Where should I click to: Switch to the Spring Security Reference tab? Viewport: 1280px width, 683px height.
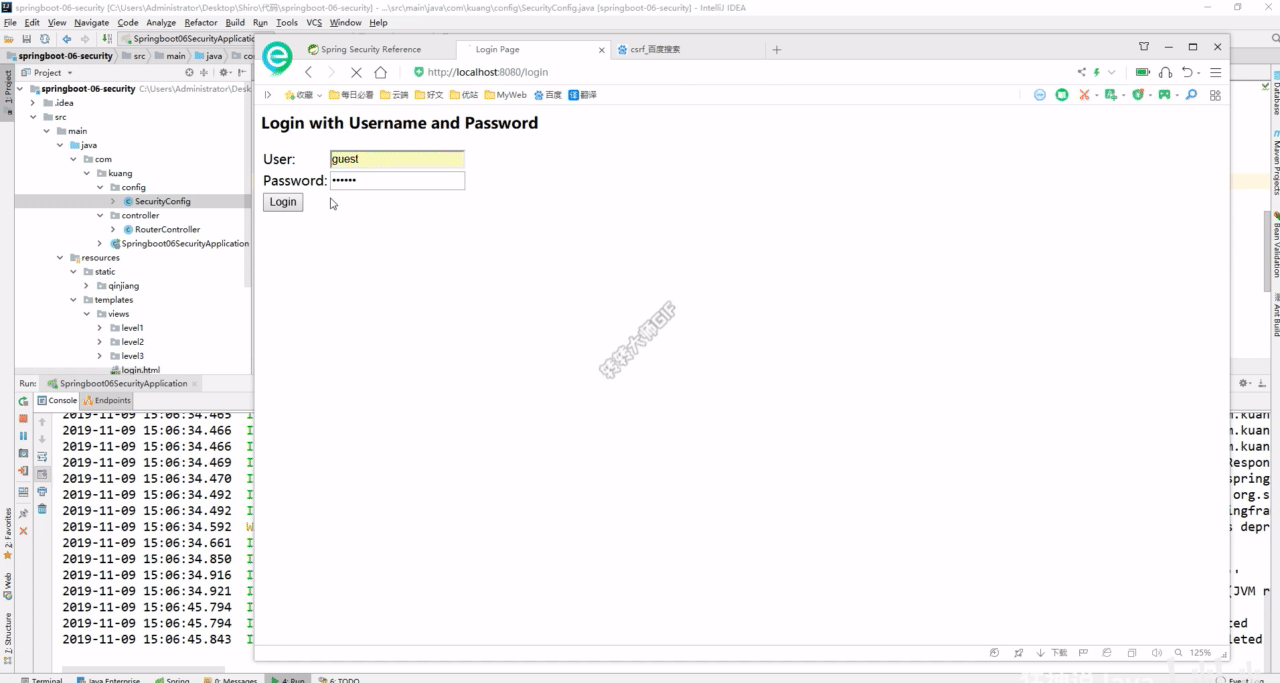[x=363, y=49]
